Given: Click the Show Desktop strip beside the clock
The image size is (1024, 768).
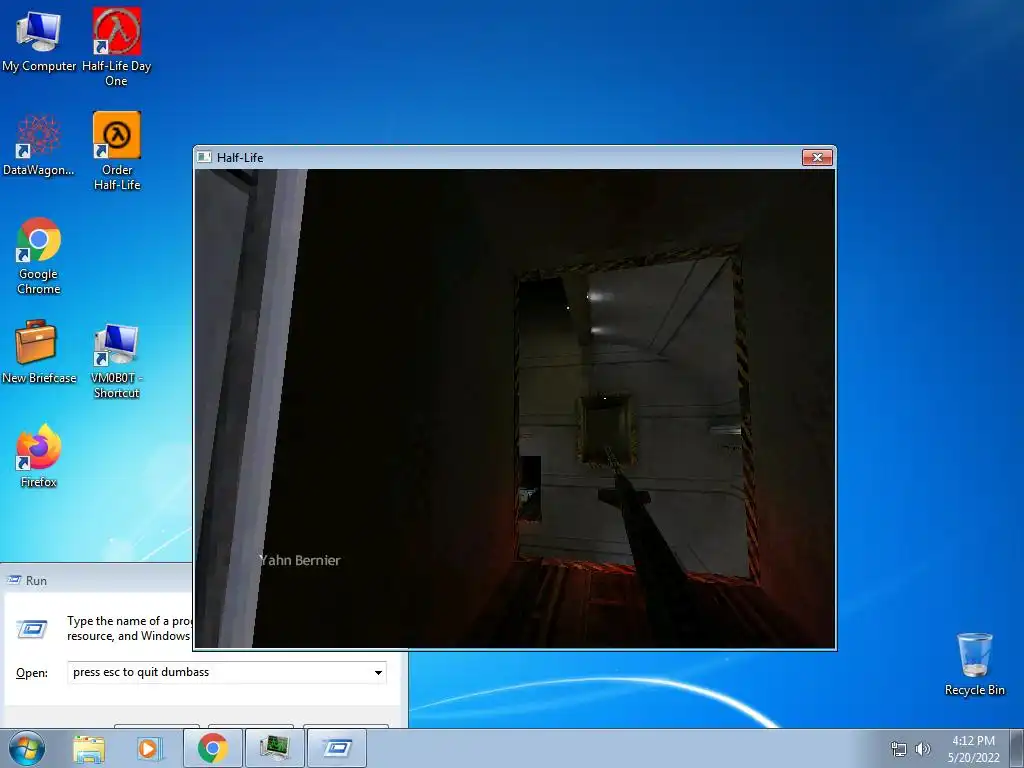Looking at the screenshot, I should 1017,748.
